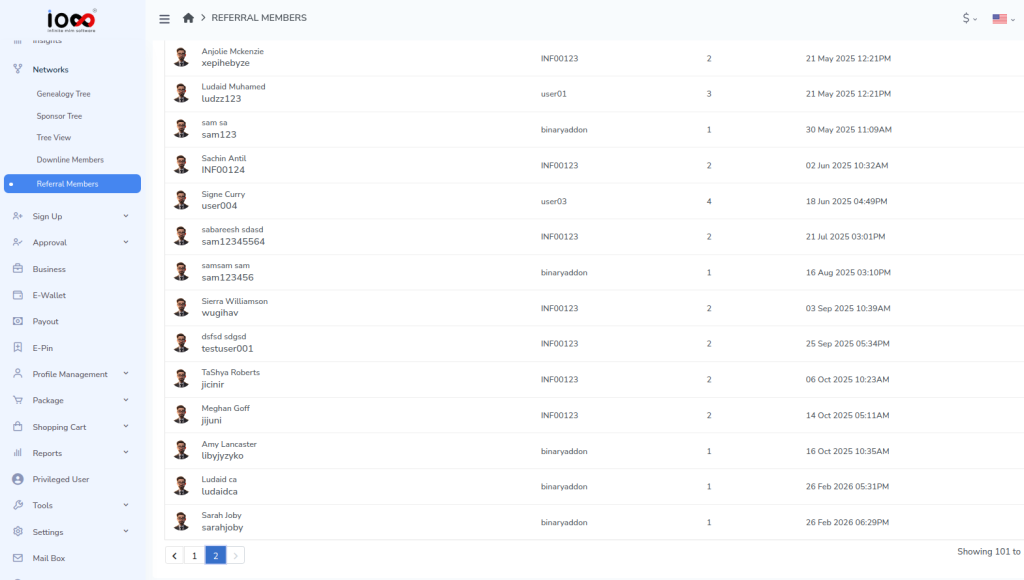1024x580 pixels.
Task: Open the currency dollar dropdown
Action: [x=969, y=18]
